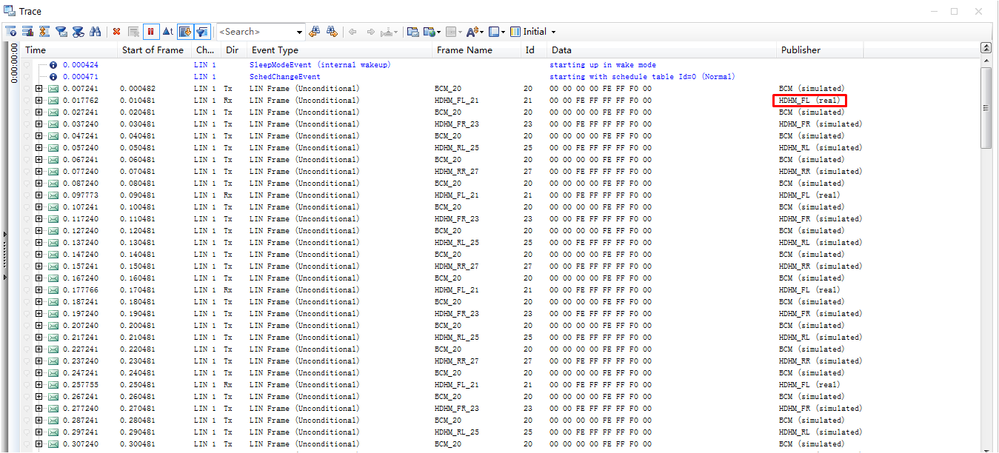
Task: Click Id 27 in row 0.237240
Action: [x=528, y=361]
